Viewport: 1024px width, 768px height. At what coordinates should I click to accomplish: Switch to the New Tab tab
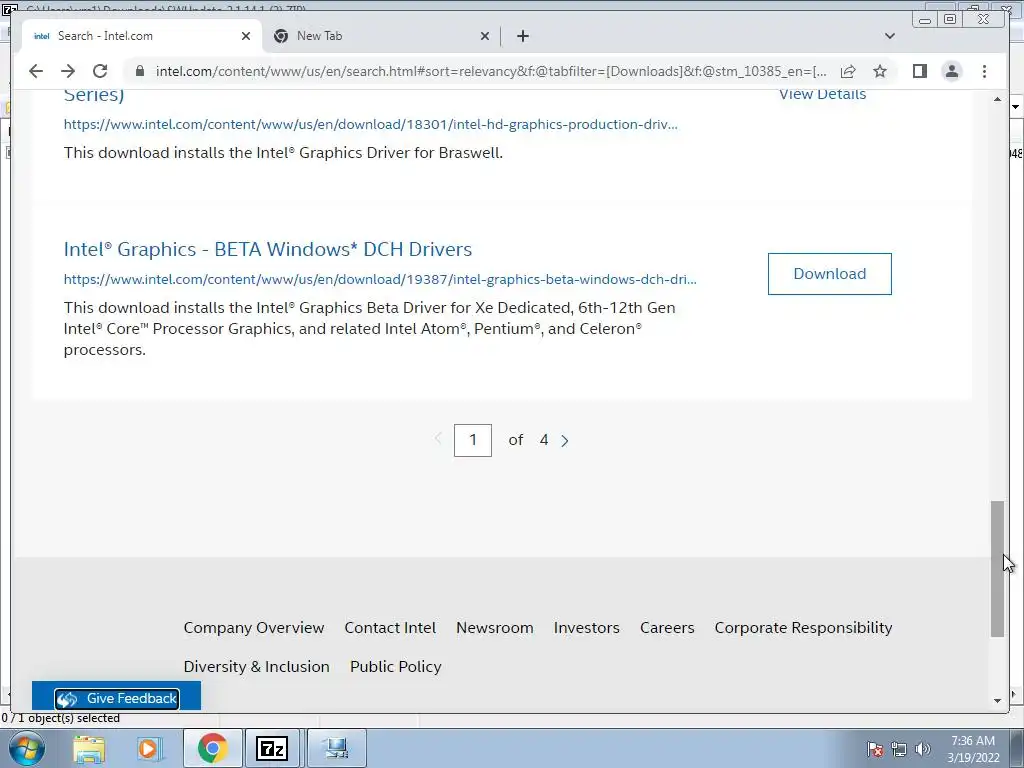point(381,36)
